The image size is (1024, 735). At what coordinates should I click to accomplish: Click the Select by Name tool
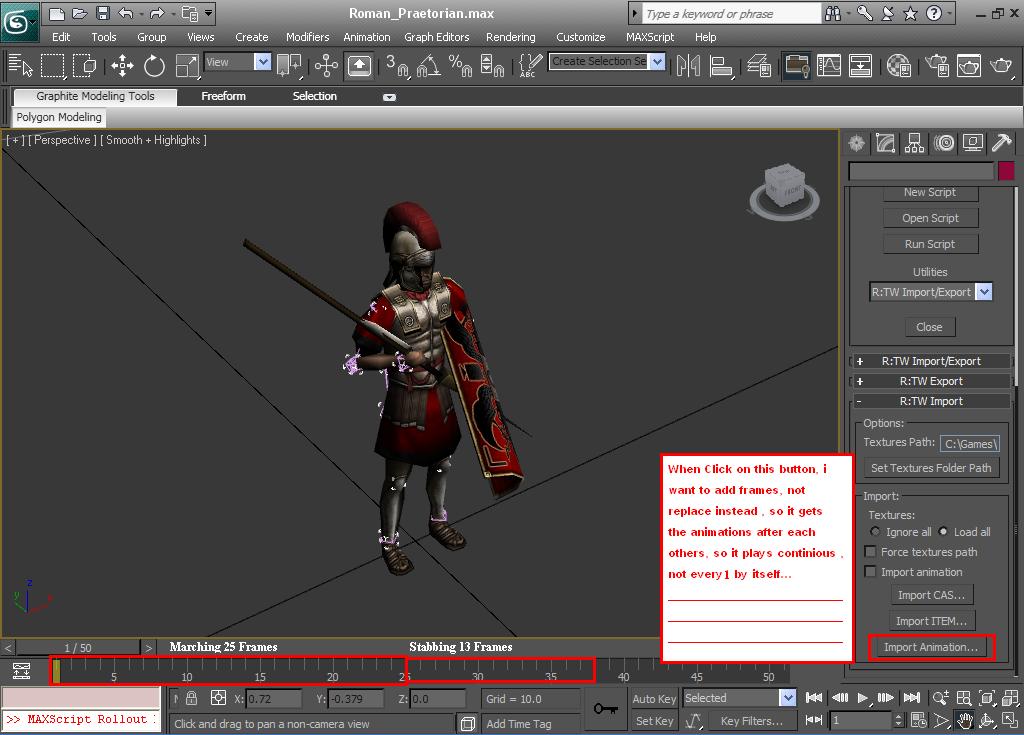20,65
